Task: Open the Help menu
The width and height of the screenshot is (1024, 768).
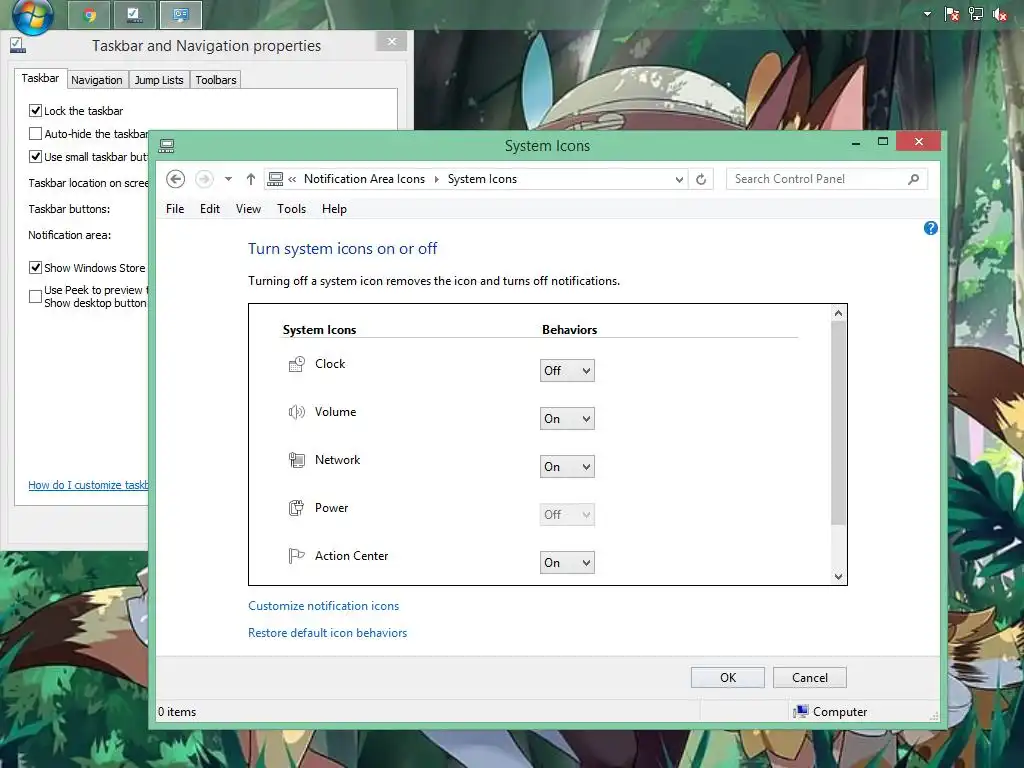Action: [x=334, y=209]
